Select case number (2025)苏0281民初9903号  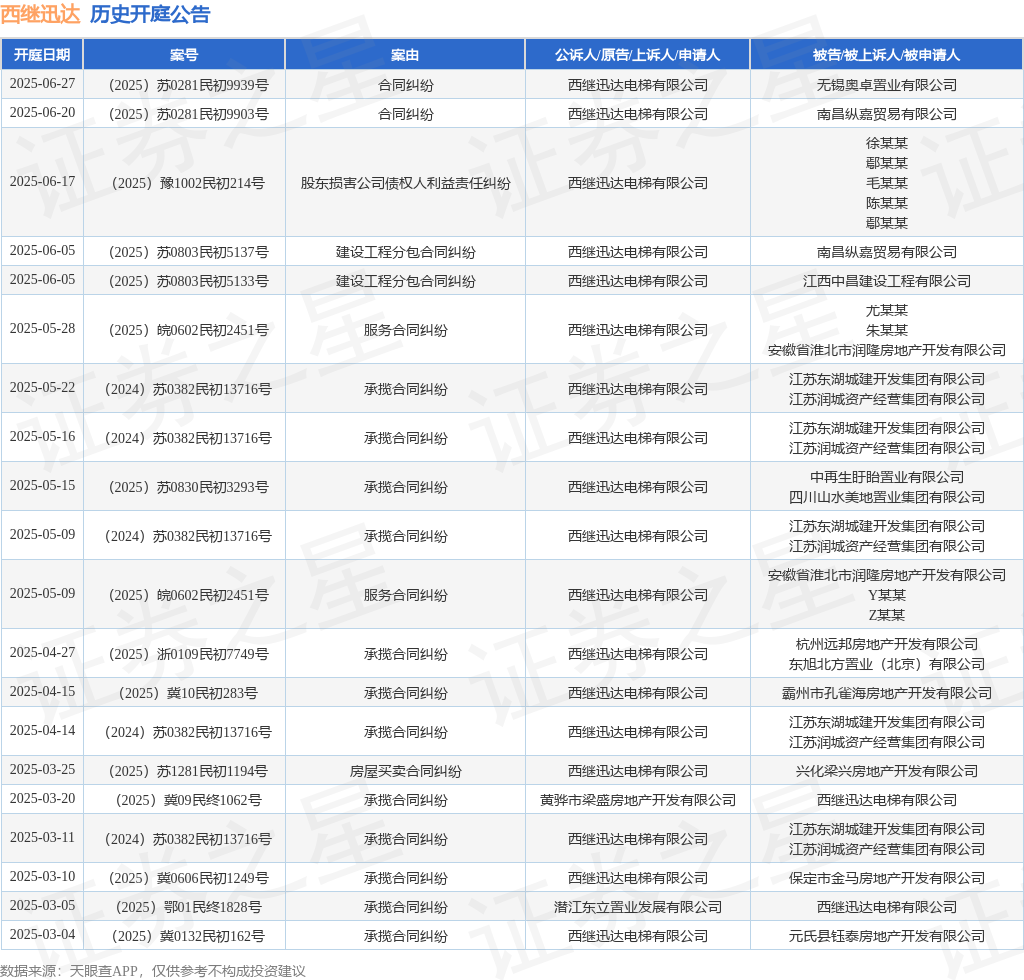(188, 114)
